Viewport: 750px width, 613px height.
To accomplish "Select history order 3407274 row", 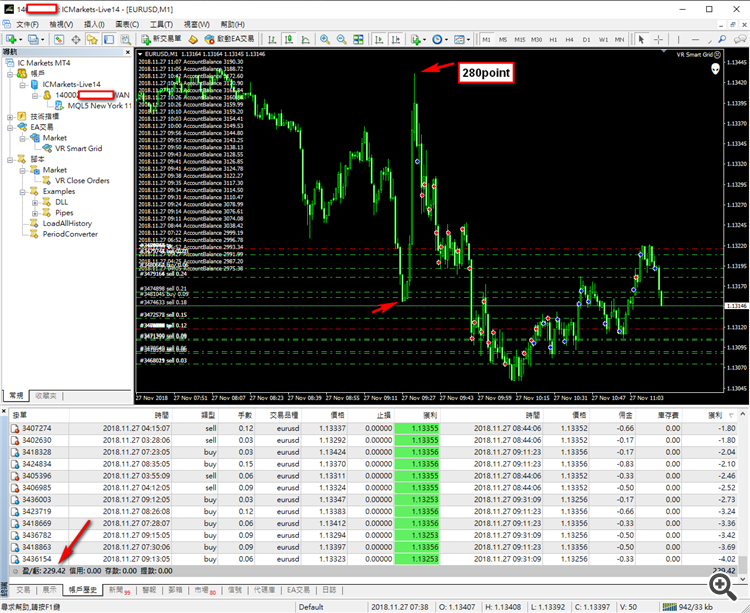I will click(373, 428).
